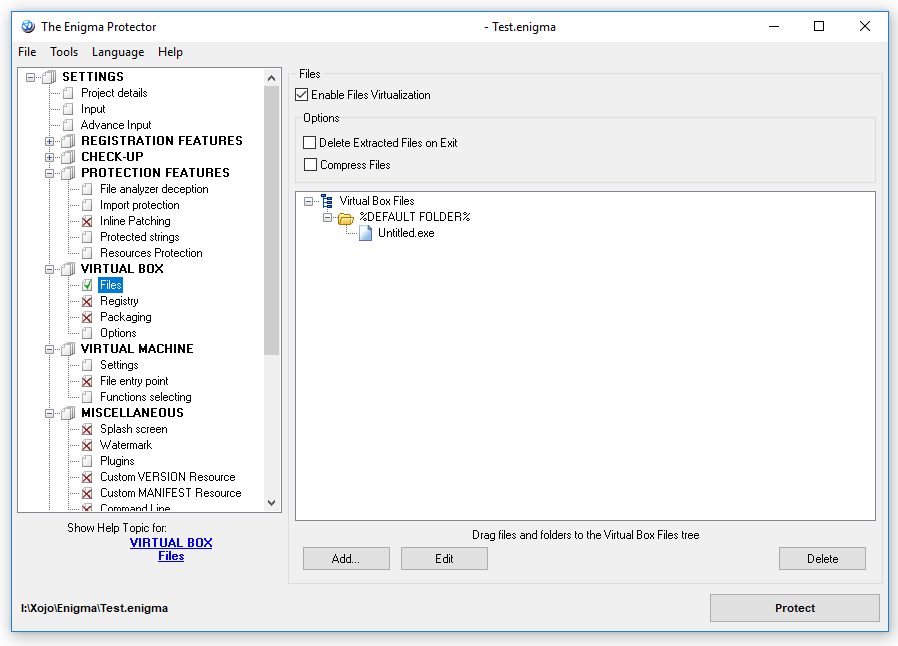The width and height of the screenshot is (898, 646).
Task: Tick the Compress Files checkbox
Action: (310, 165)
